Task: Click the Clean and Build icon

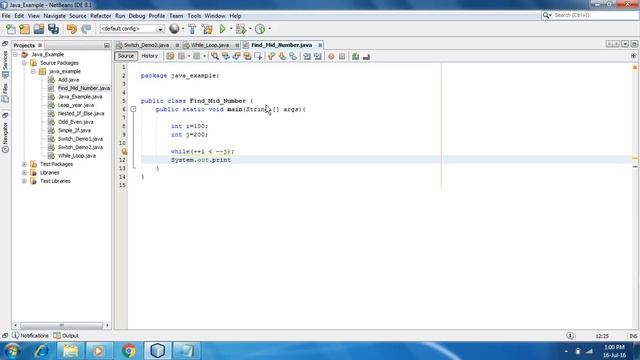Action: [207, 29]
